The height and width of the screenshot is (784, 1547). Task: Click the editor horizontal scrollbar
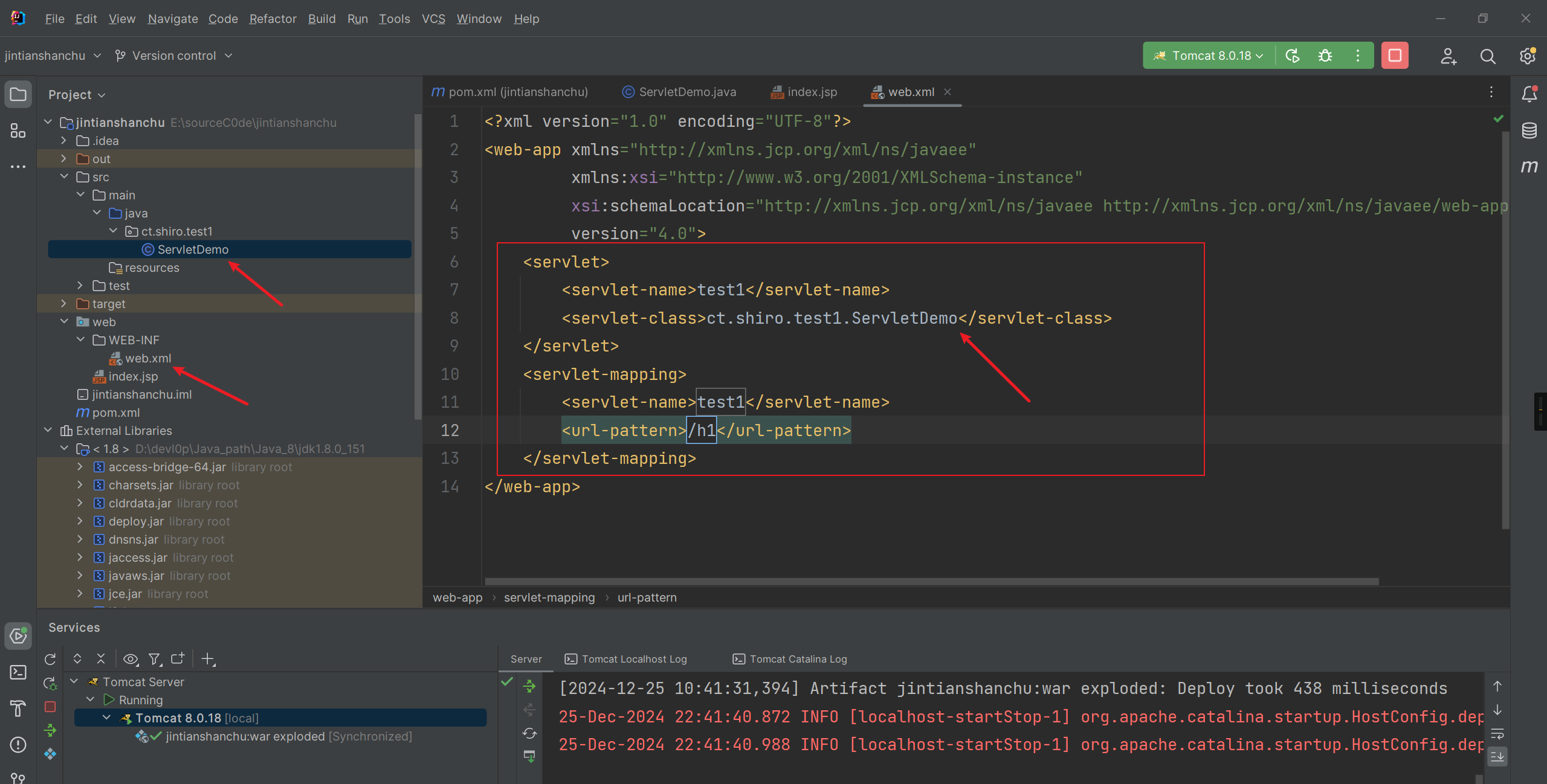click(931, 582)
